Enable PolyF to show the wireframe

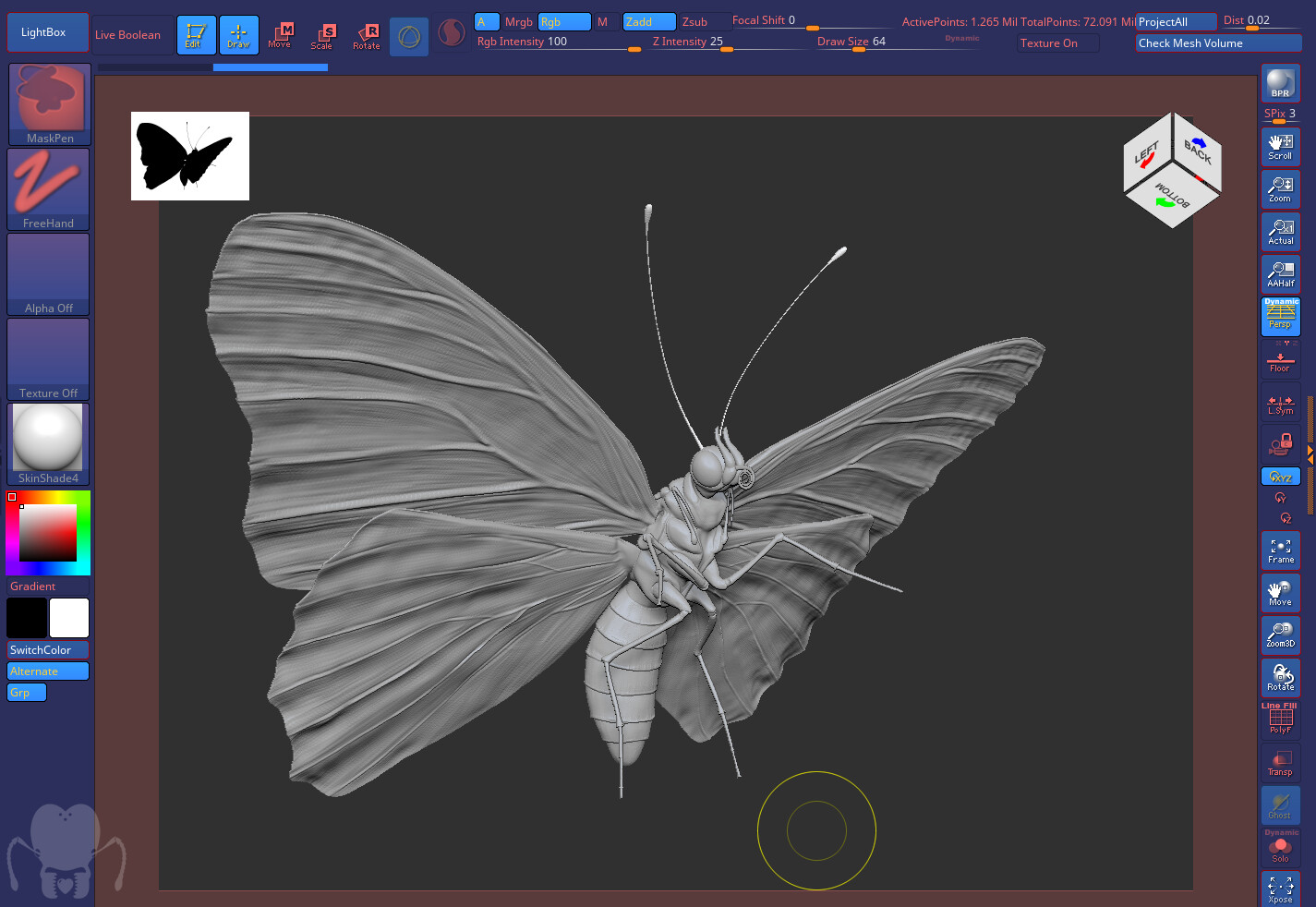(x=1280, y=720)
